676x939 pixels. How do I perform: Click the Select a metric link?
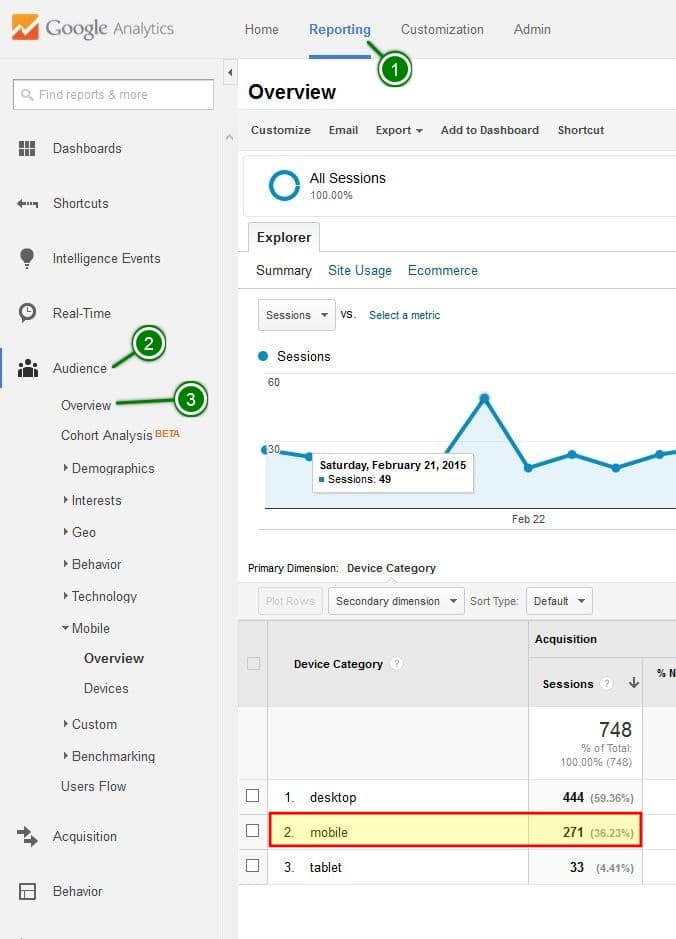pyautogui.click(x=404, y=315)
